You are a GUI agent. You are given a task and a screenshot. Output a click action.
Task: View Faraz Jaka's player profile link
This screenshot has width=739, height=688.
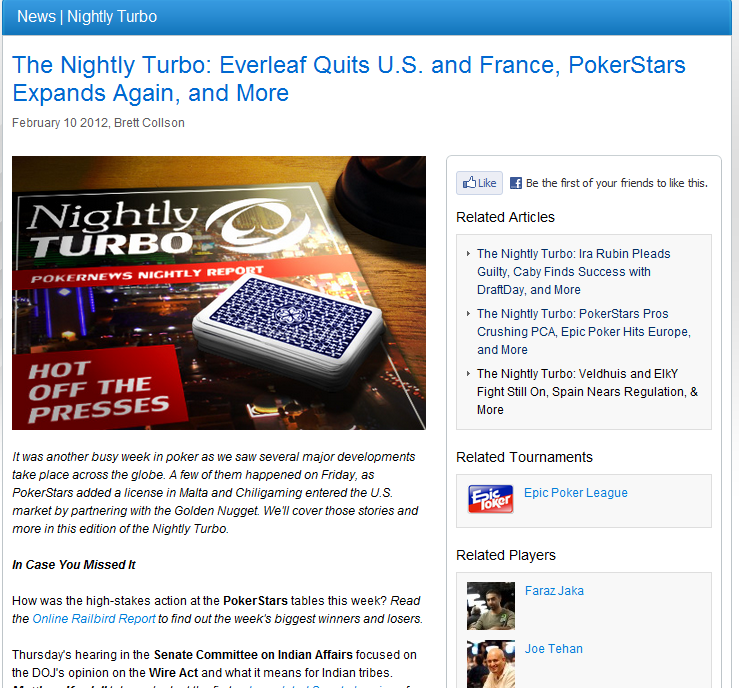click(554, 590)
